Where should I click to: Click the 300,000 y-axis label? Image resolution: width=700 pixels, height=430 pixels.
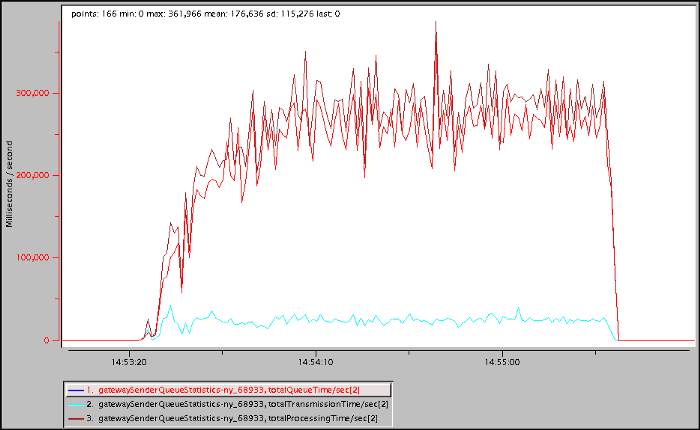(32, 93)
